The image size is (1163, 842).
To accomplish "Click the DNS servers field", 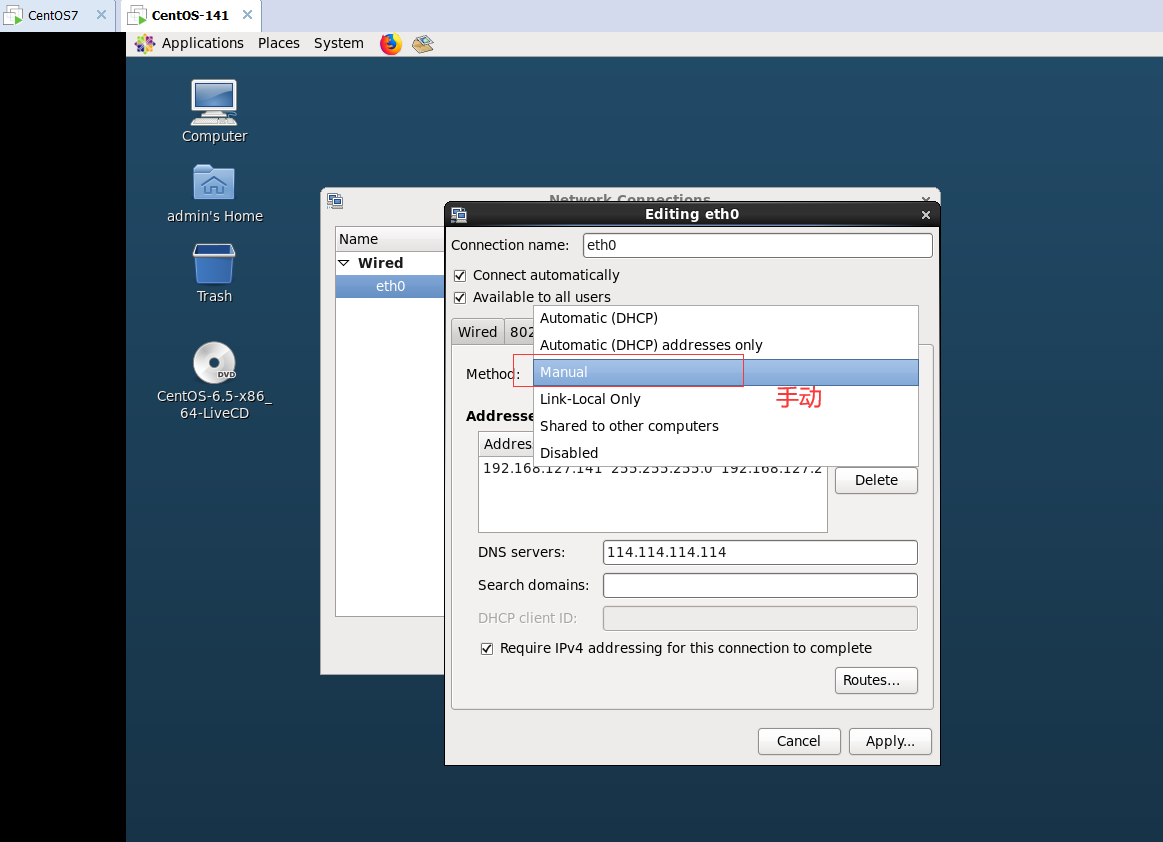I will [760, 553].
